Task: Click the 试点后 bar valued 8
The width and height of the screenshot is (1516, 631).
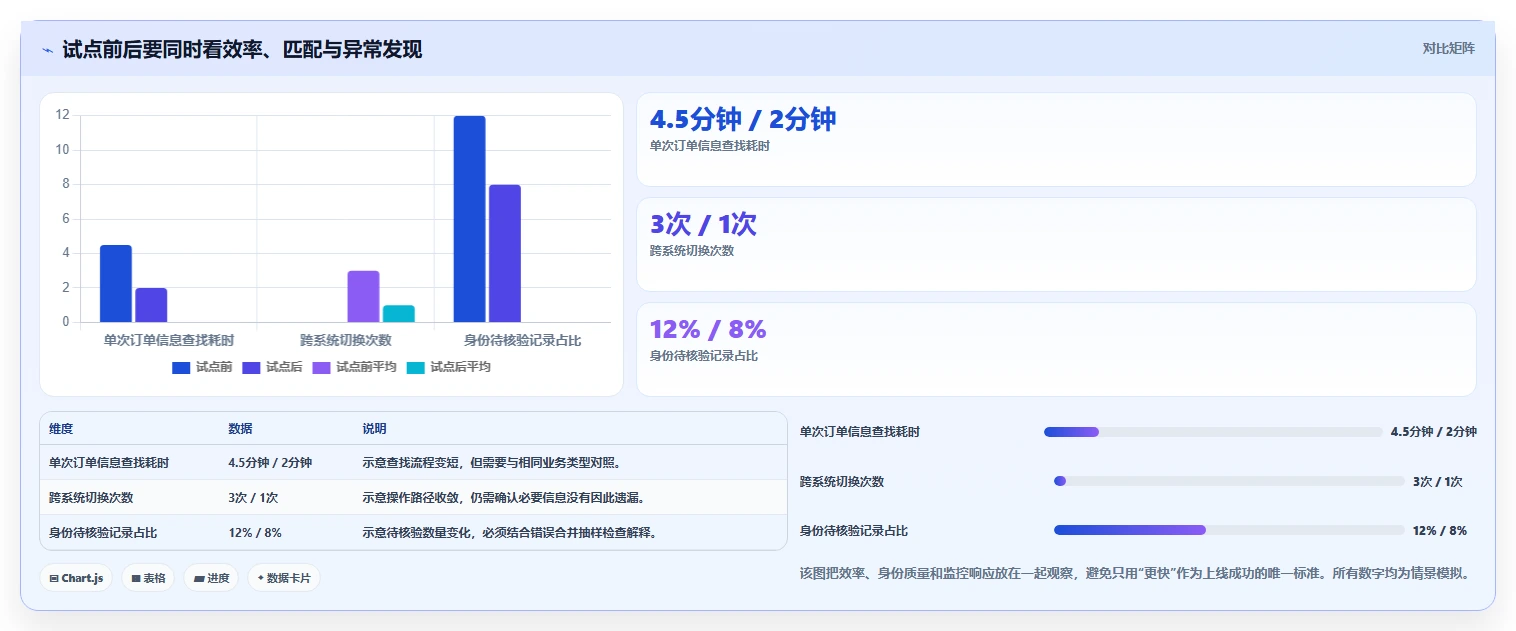Action: 505,253
